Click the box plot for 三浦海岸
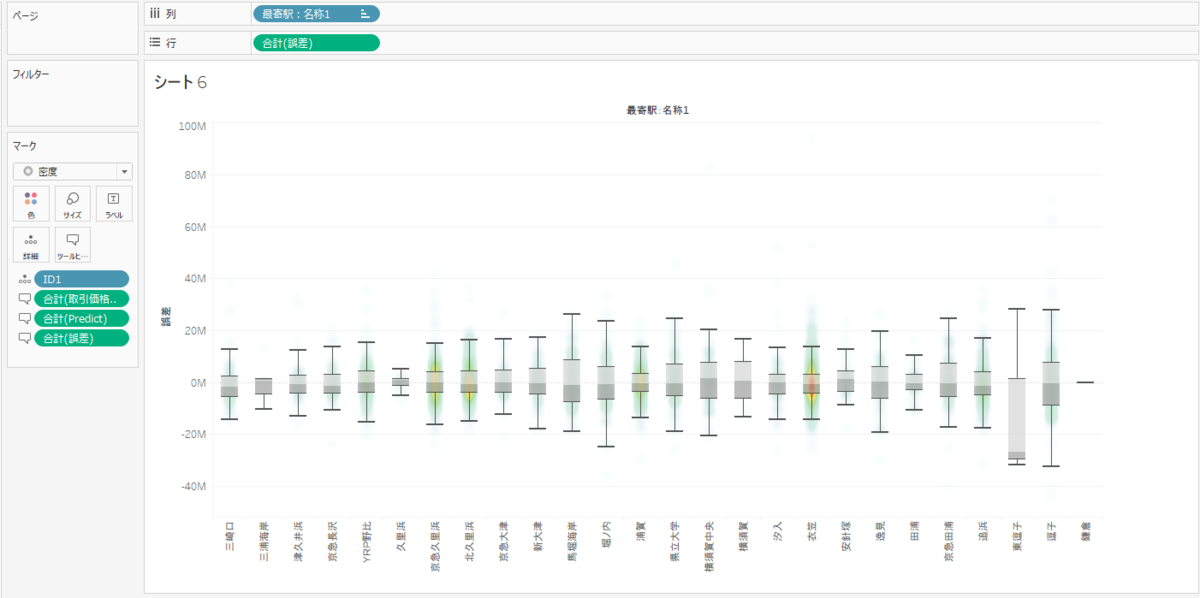 click(x=263, y=386)
